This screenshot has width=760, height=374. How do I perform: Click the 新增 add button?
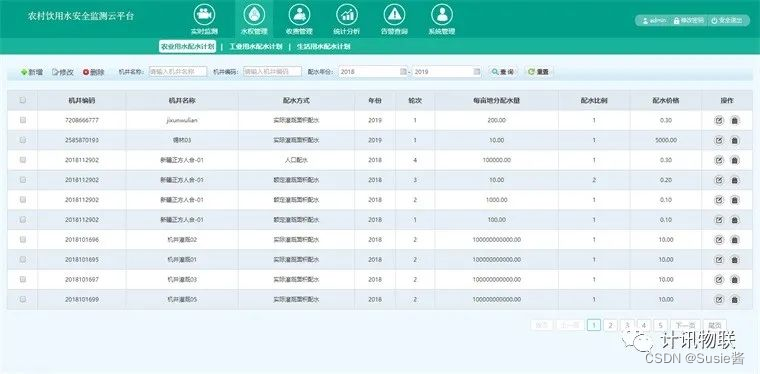point(32,72)
